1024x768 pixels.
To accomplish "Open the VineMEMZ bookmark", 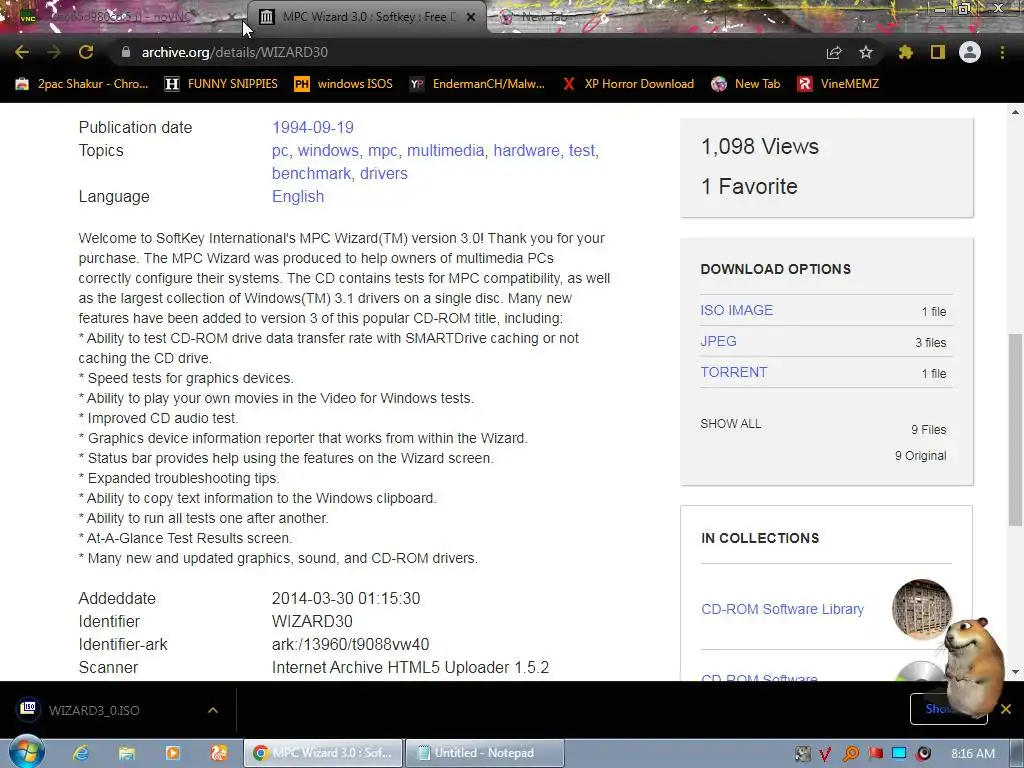I will pyautogui.click(x=839, y=84).
